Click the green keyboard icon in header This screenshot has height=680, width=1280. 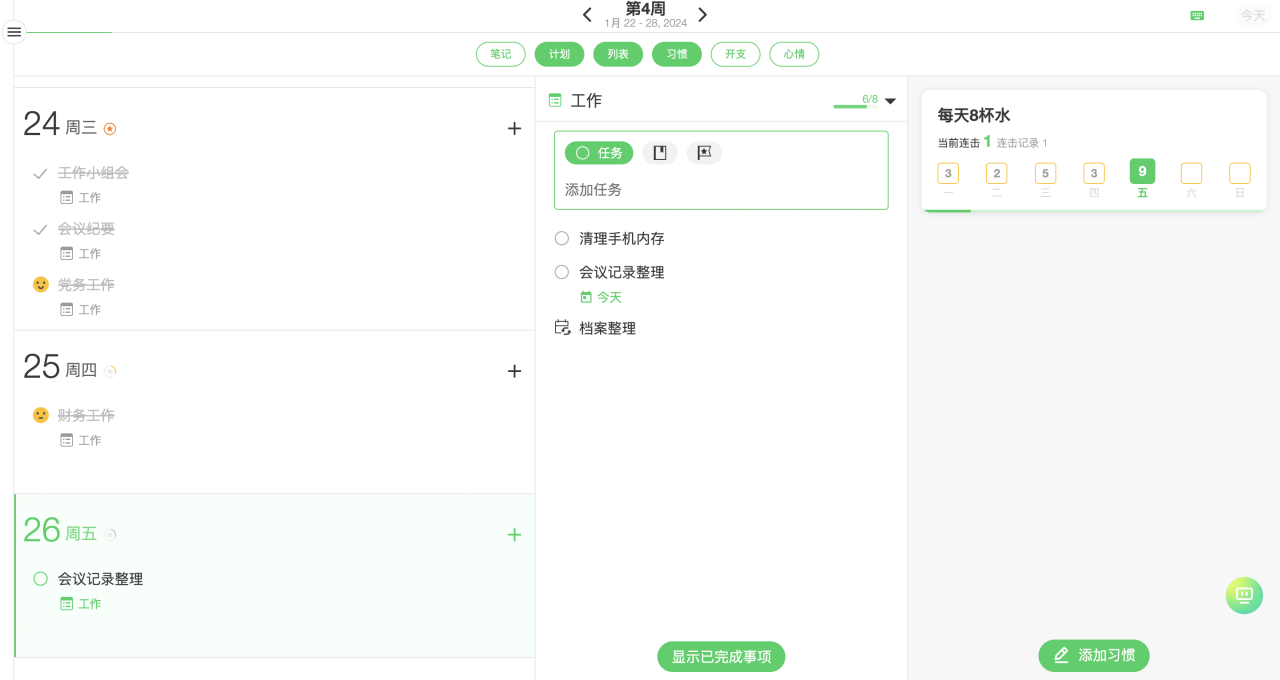point(1197,15)
